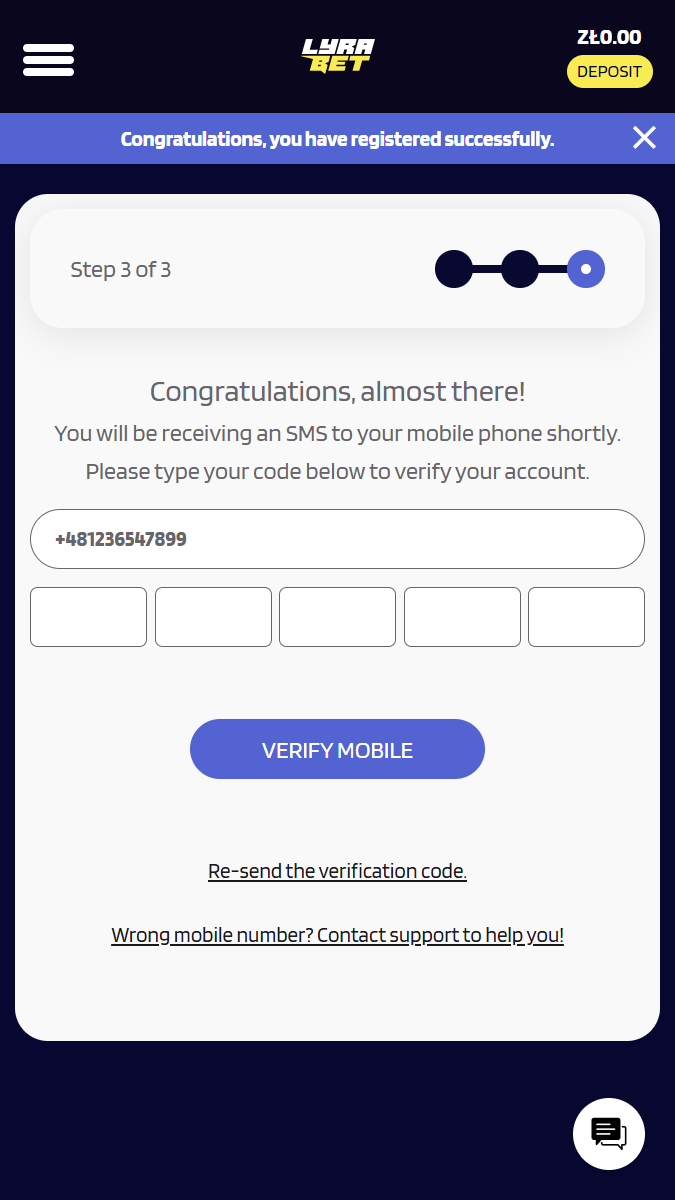The height and width of the screenshot is (1200, 675).
Task: Click the VERIFY MOBILE button
Action: pyautogui.click(x=337, y=749)
